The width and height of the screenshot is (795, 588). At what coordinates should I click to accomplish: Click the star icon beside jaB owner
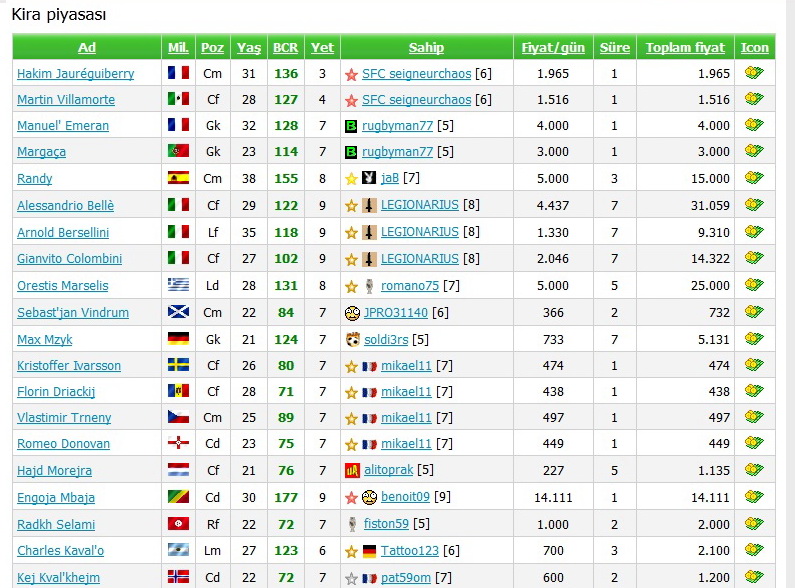coord(351,179)
